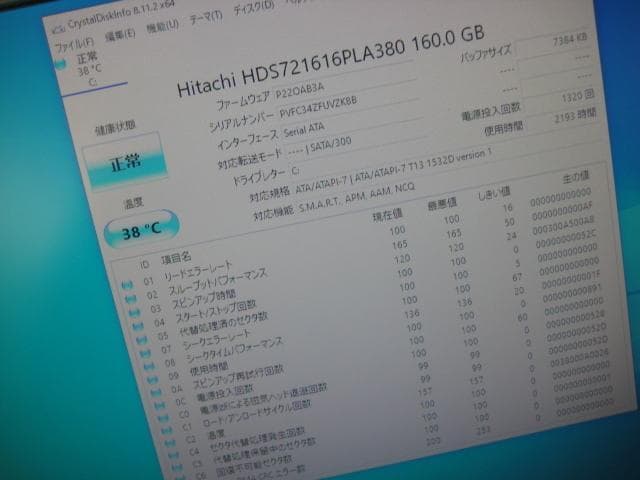Select the スタート/ストップ回数 row name
This screenshot has width=640, height=480.
[216, 311]
